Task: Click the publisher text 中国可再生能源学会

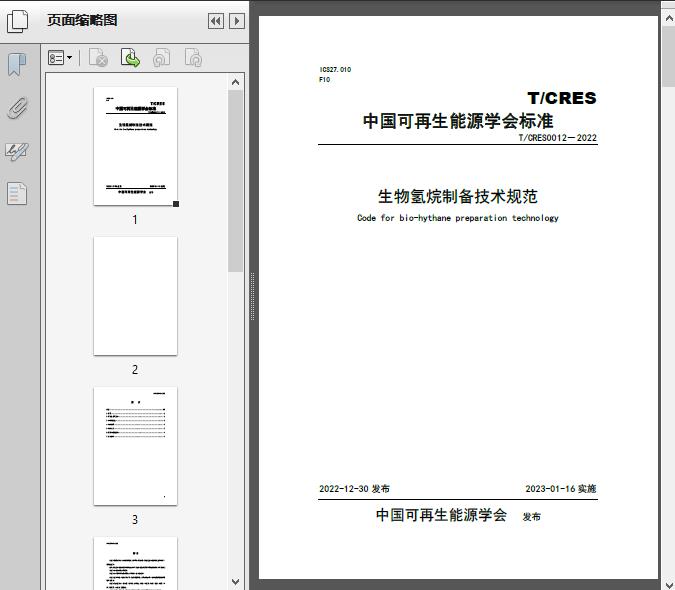Action: tap(441, 515)
